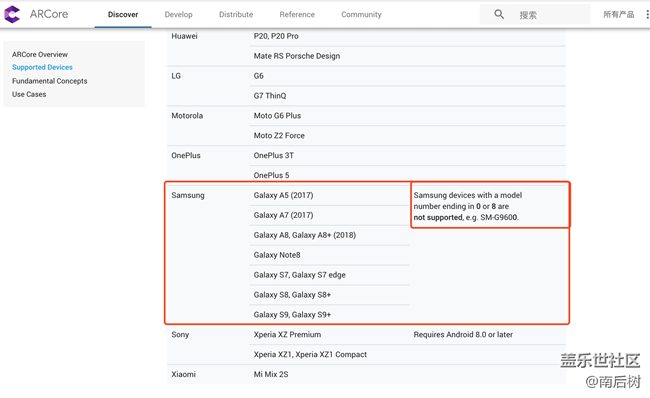Select the Samsung model number note
The width and height of the screenshot is (650, 398).
coord(468,206)
